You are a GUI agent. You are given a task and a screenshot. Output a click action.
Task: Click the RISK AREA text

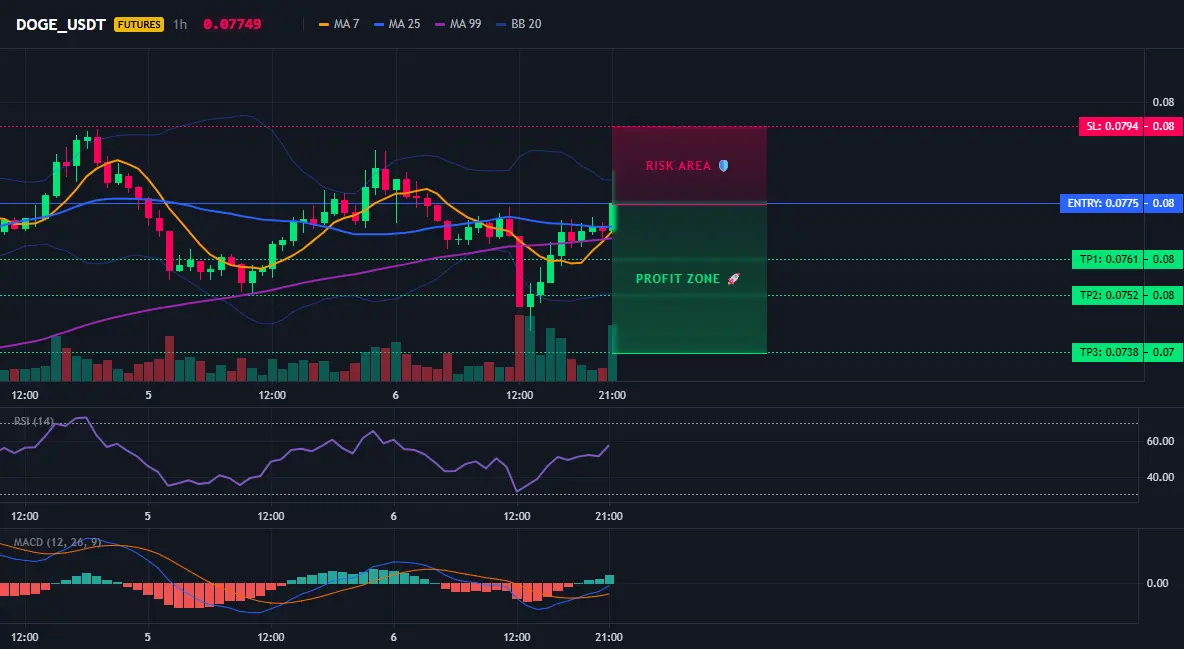(x=678, y=165)
